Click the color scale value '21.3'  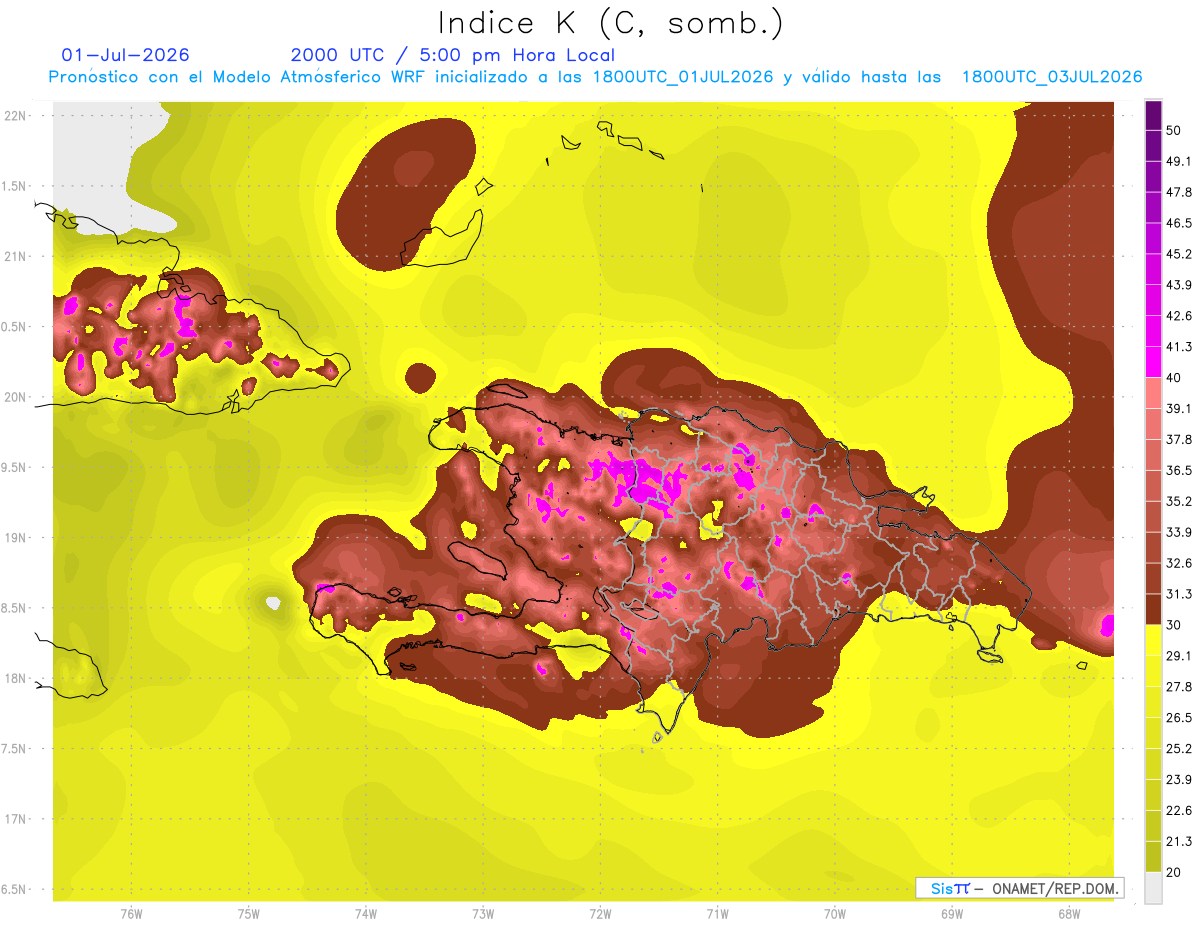point(1178,842)
